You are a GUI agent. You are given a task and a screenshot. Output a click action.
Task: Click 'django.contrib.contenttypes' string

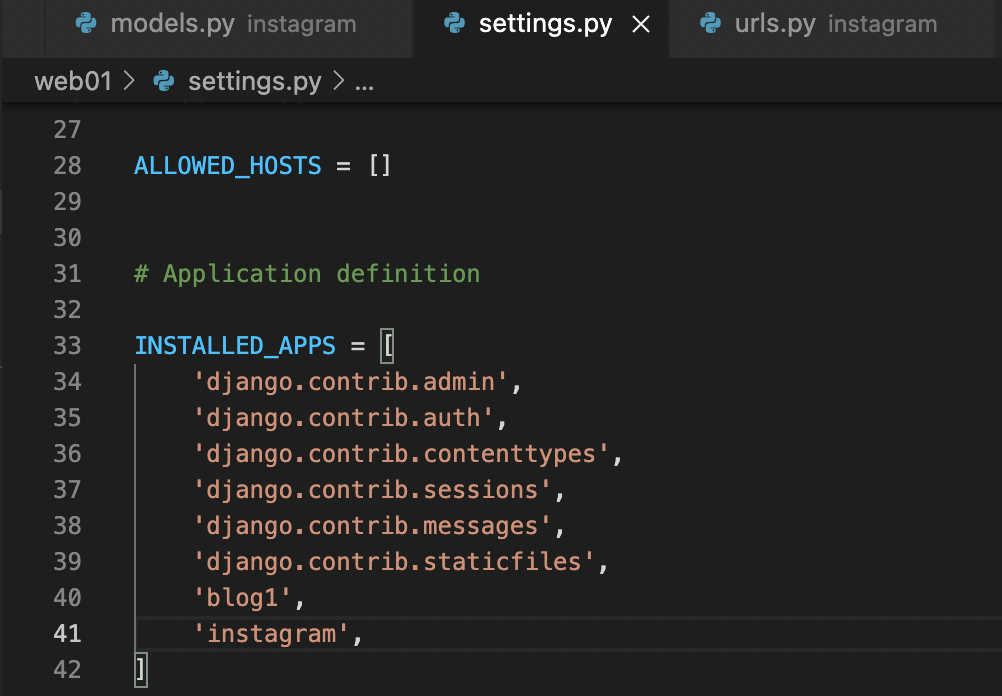[x=401, y=454]
